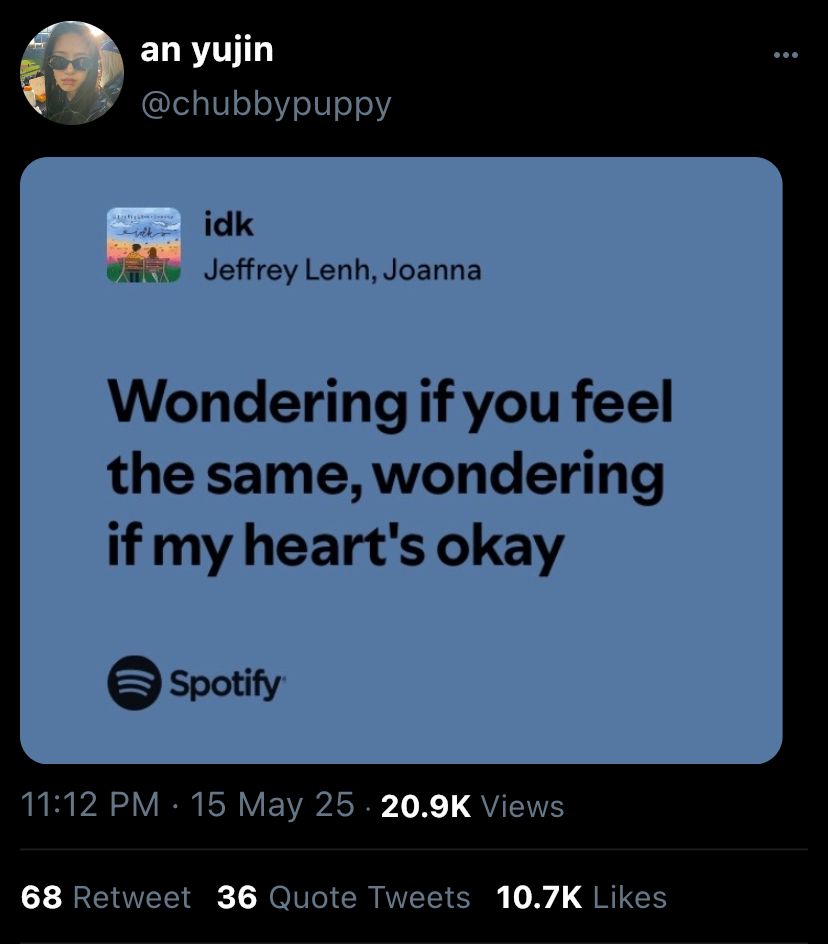Open the 20.9K Views analytics
The image size is (828, 944).
473,806
